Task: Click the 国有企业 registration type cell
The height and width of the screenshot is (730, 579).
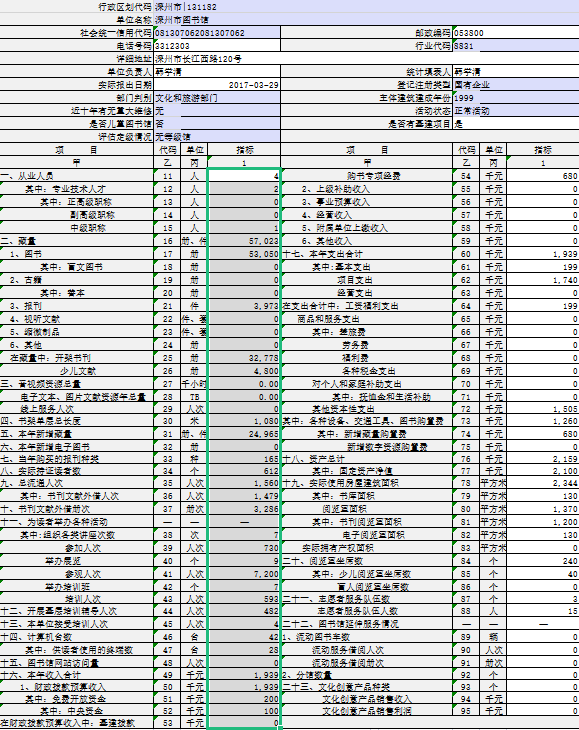Action: [x=516, y=85]
